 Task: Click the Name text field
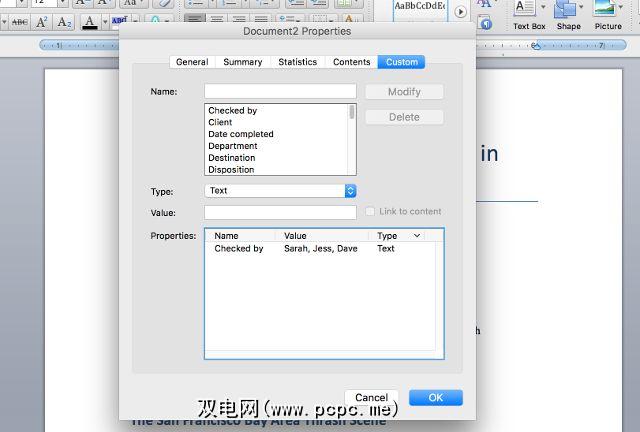point(280,91)
